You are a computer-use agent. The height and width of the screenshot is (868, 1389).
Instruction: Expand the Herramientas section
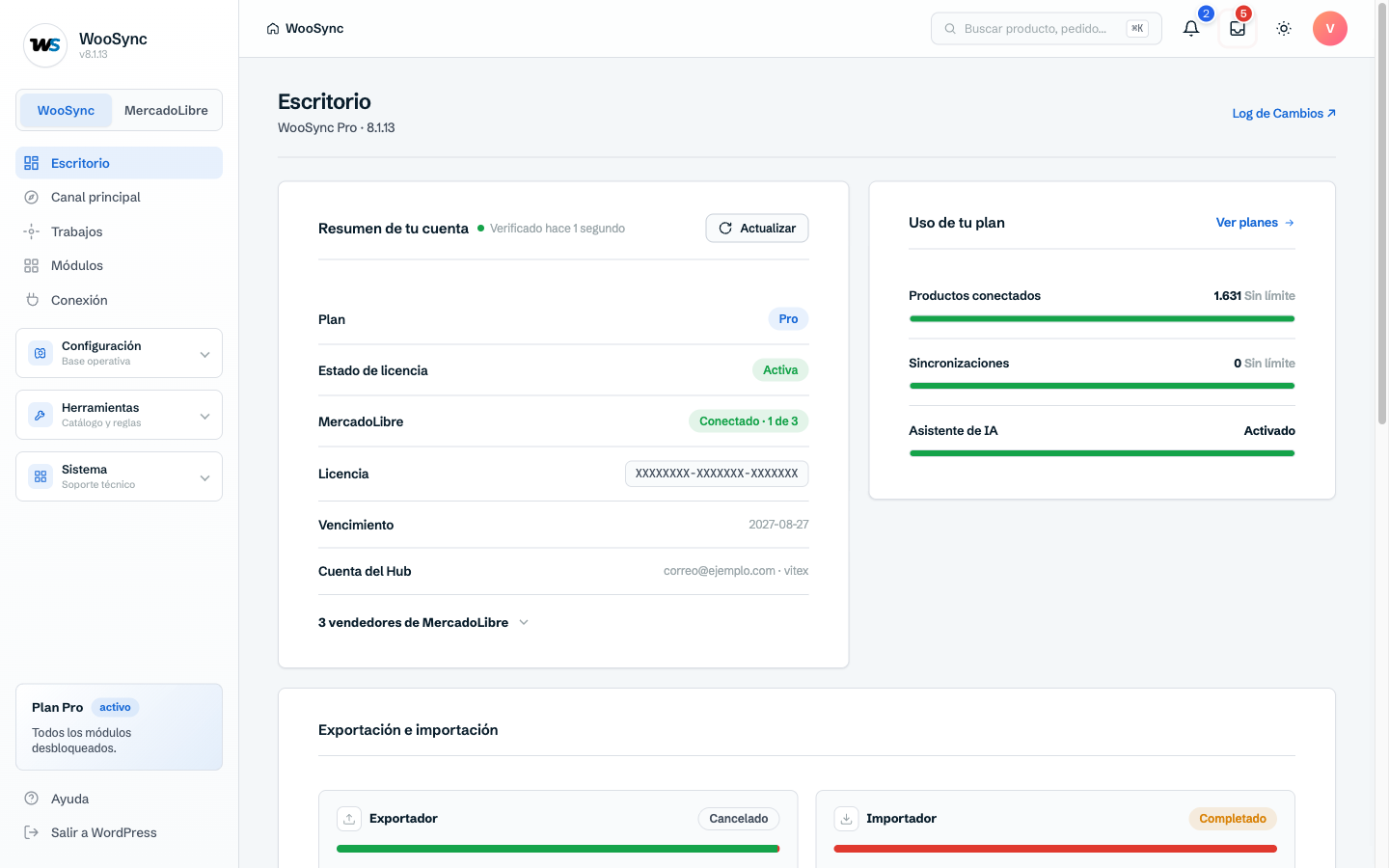(x=119, y=415)
